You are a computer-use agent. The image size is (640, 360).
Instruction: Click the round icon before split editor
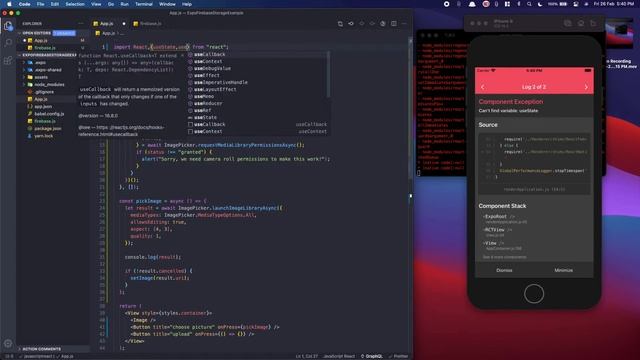383,24
